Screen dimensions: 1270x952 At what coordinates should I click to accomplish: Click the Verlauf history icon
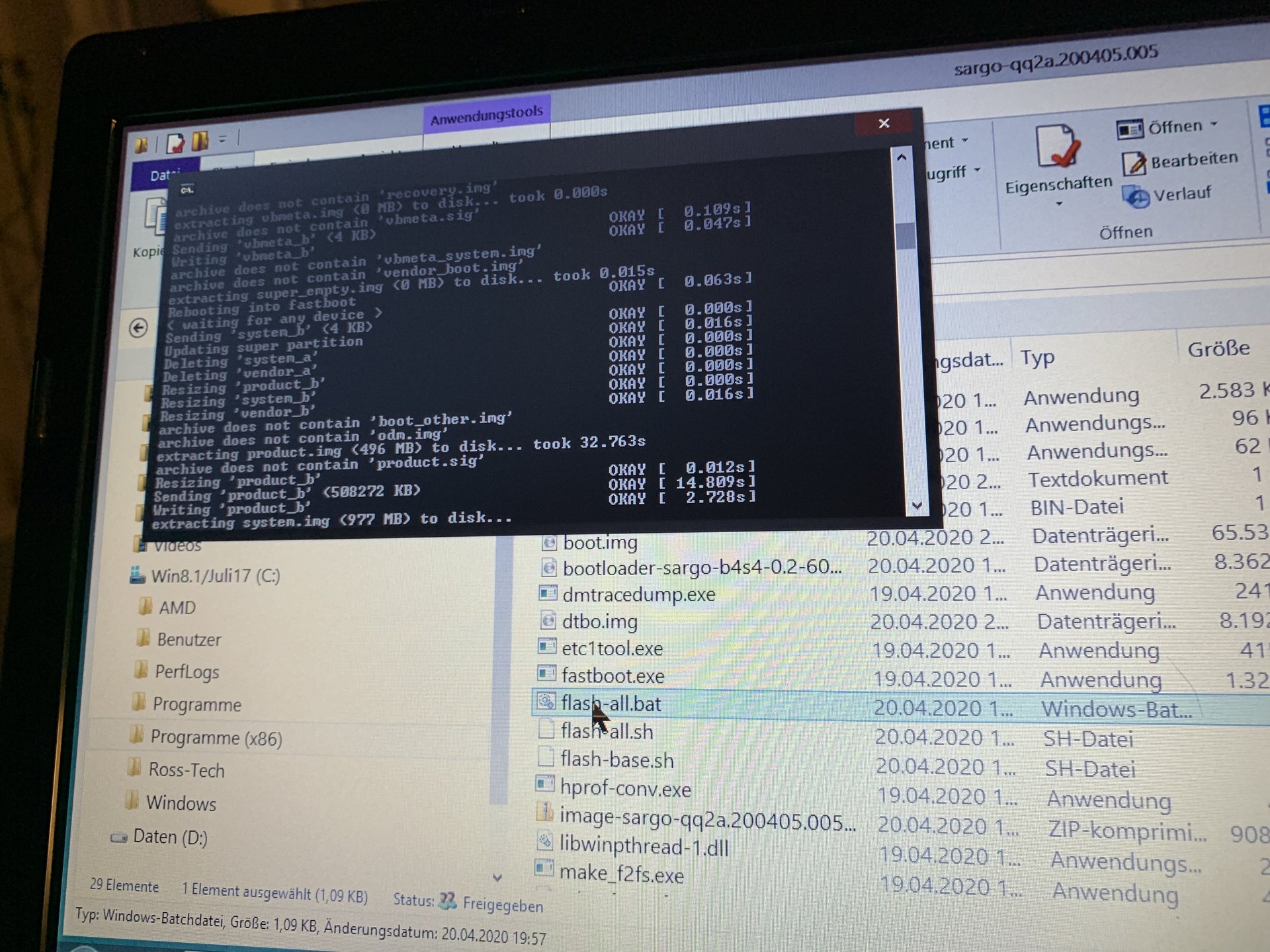1137,197
